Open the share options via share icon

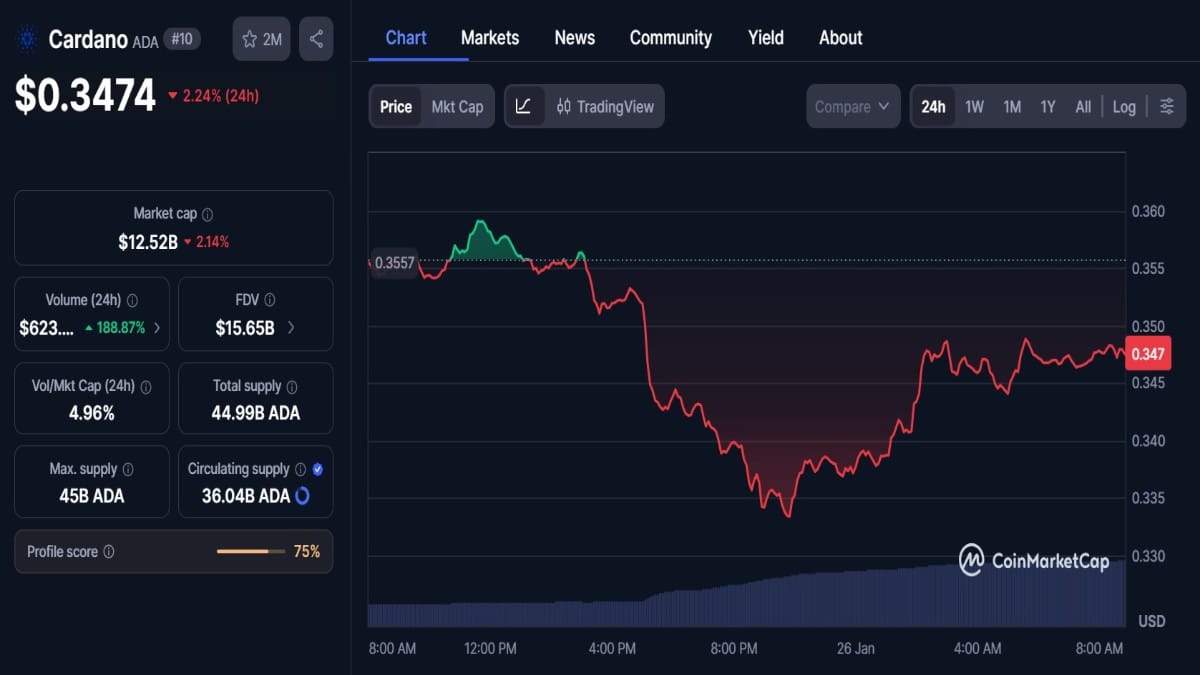pos(316,38)
